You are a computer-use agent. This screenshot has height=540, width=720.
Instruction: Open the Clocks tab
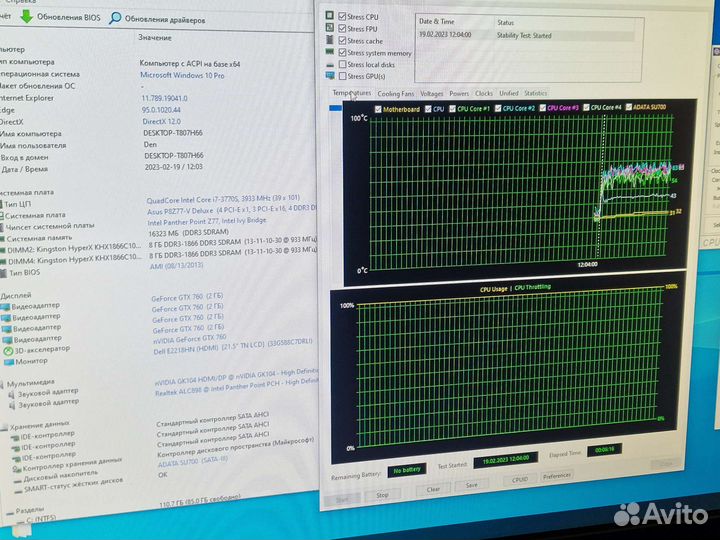(x=484, y=93)
